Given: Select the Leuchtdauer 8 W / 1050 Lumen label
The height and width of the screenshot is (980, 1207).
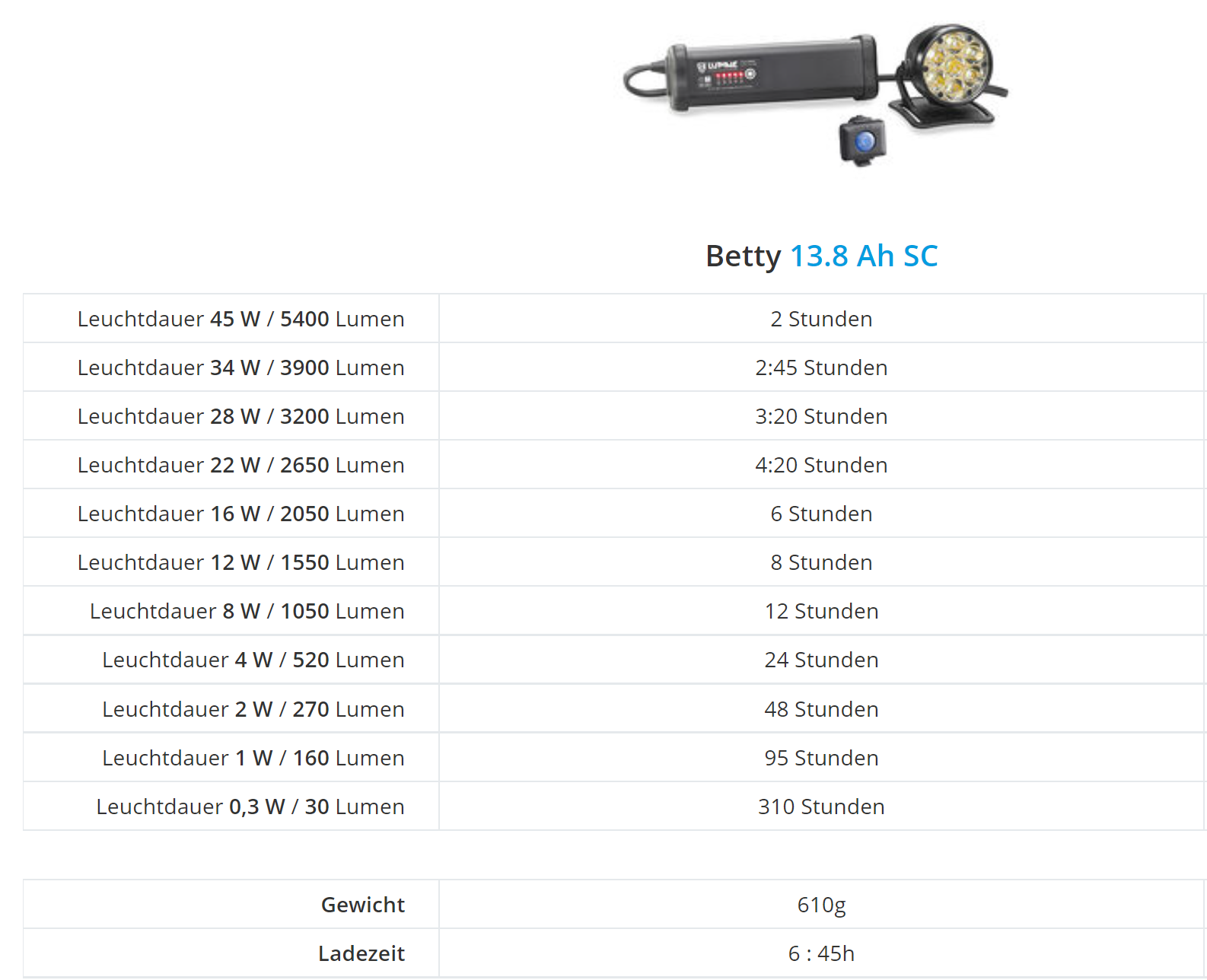Looking at the screenshot, I should coord(247,611).
